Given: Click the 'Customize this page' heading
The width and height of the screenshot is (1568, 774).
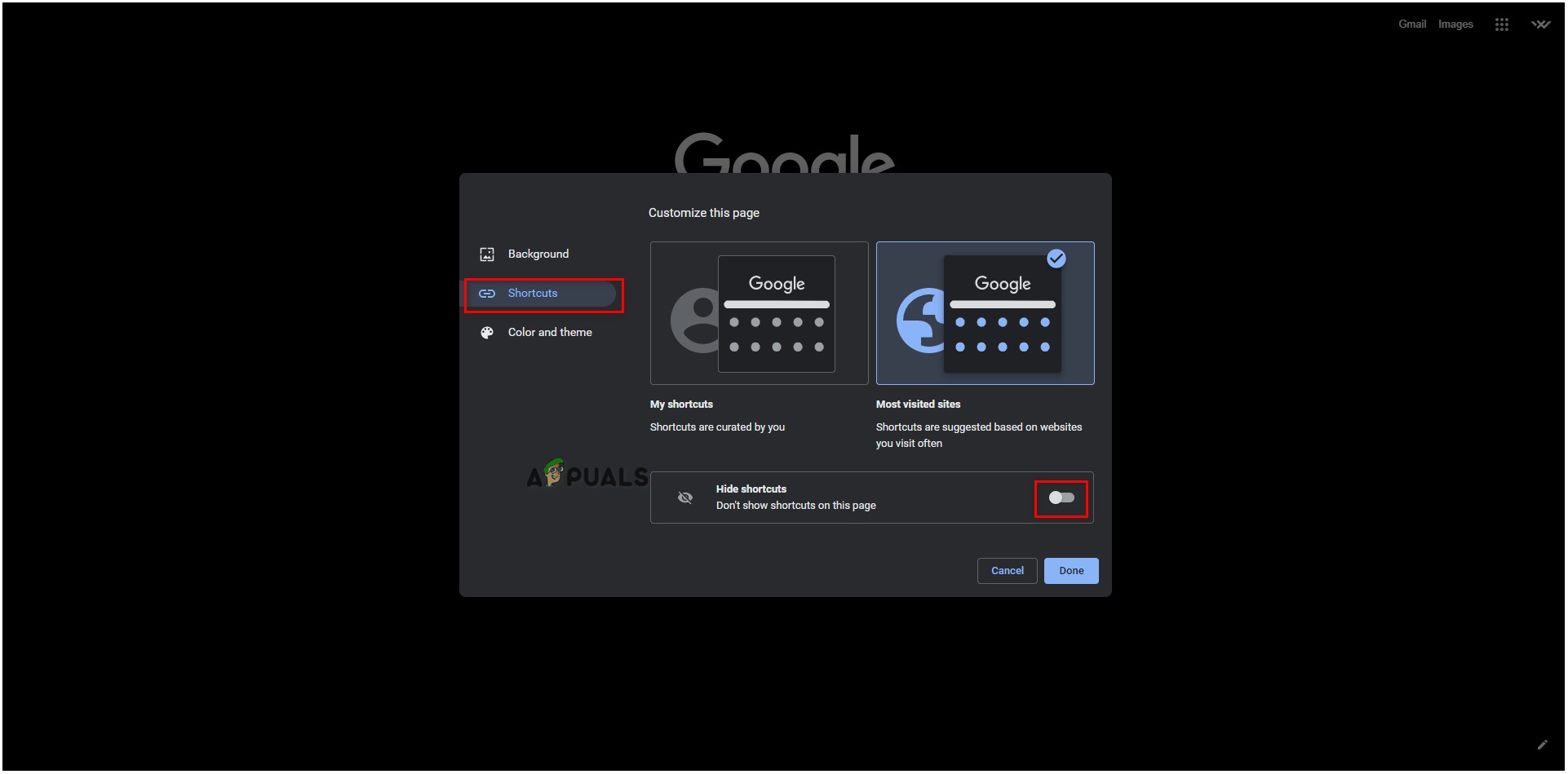Looking at the screenshot, I should [x=704, y=213].
